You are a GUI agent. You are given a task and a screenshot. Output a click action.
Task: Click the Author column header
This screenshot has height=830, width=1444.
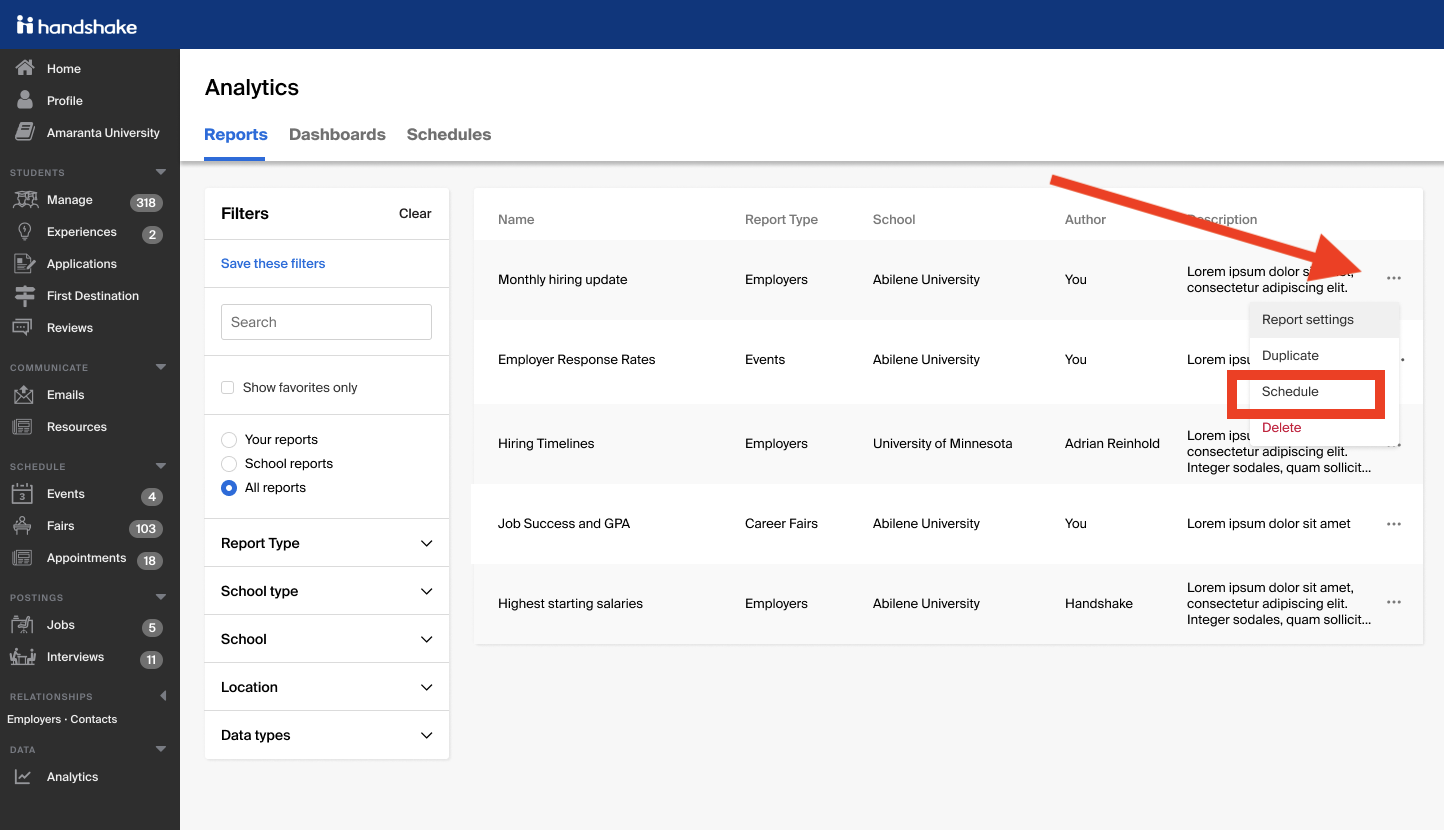tap(1085, 219)
